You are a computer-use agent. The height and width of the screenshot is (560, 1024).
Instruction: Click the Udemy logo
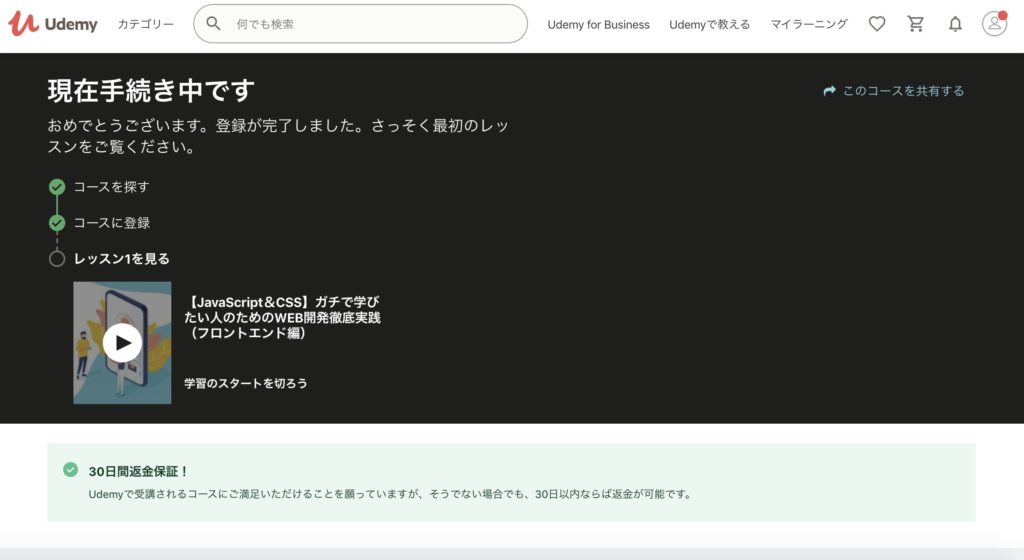(x=53, y=23)
